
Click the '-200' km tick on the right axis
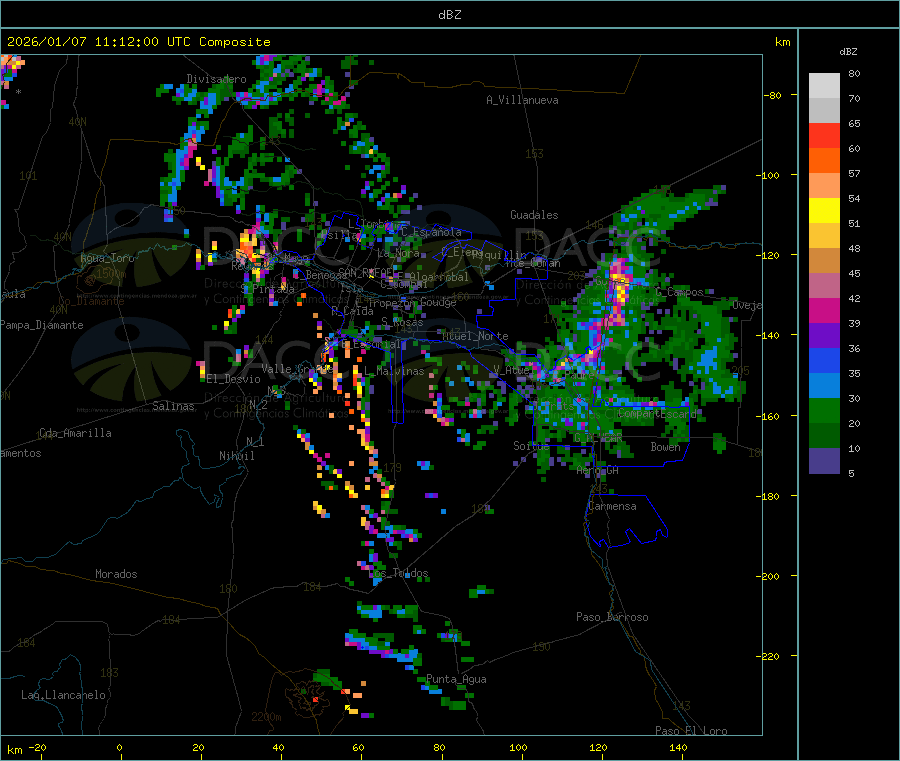click(x=769, y=576)
